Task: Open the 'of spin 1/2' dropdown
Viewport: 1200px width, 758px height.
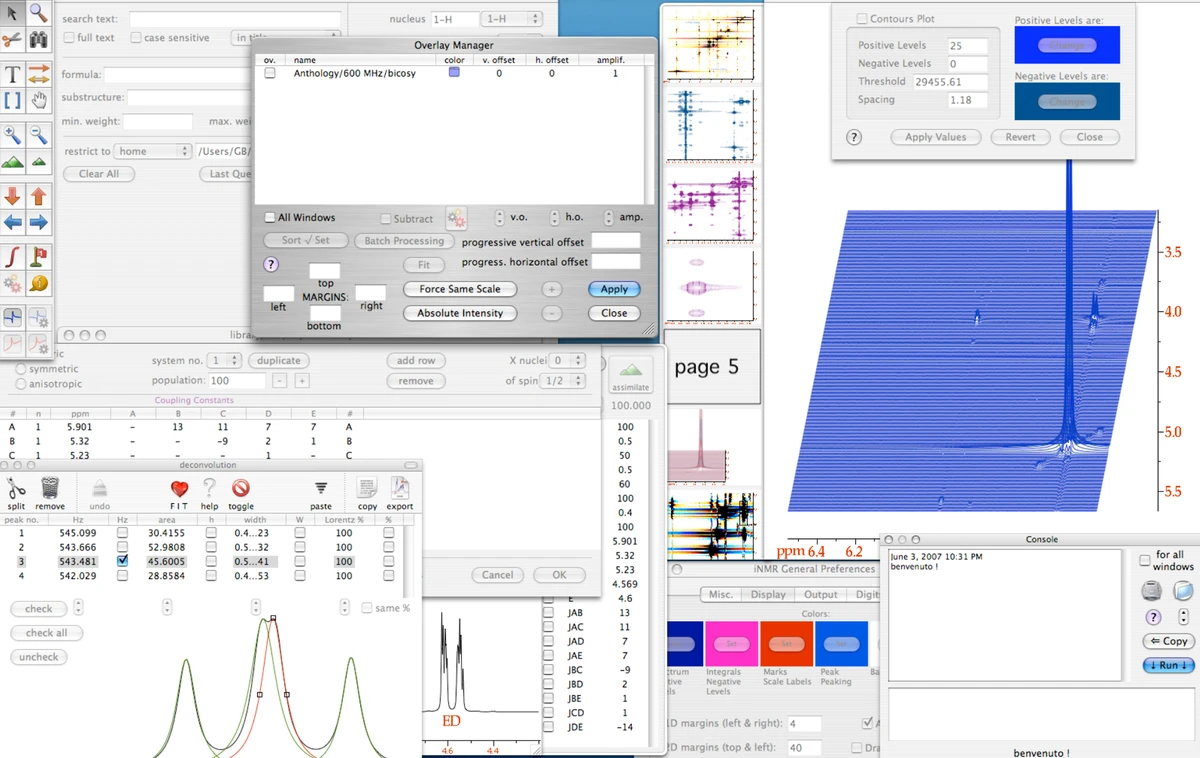Action: point(561,381)
